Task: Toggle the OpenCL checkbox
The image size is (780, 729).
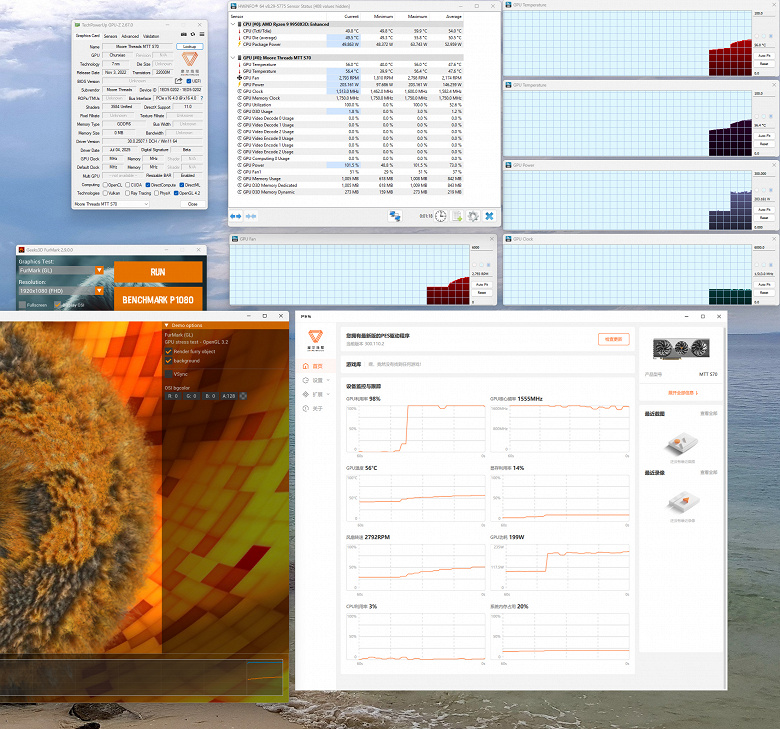Action: coord(105,185)
